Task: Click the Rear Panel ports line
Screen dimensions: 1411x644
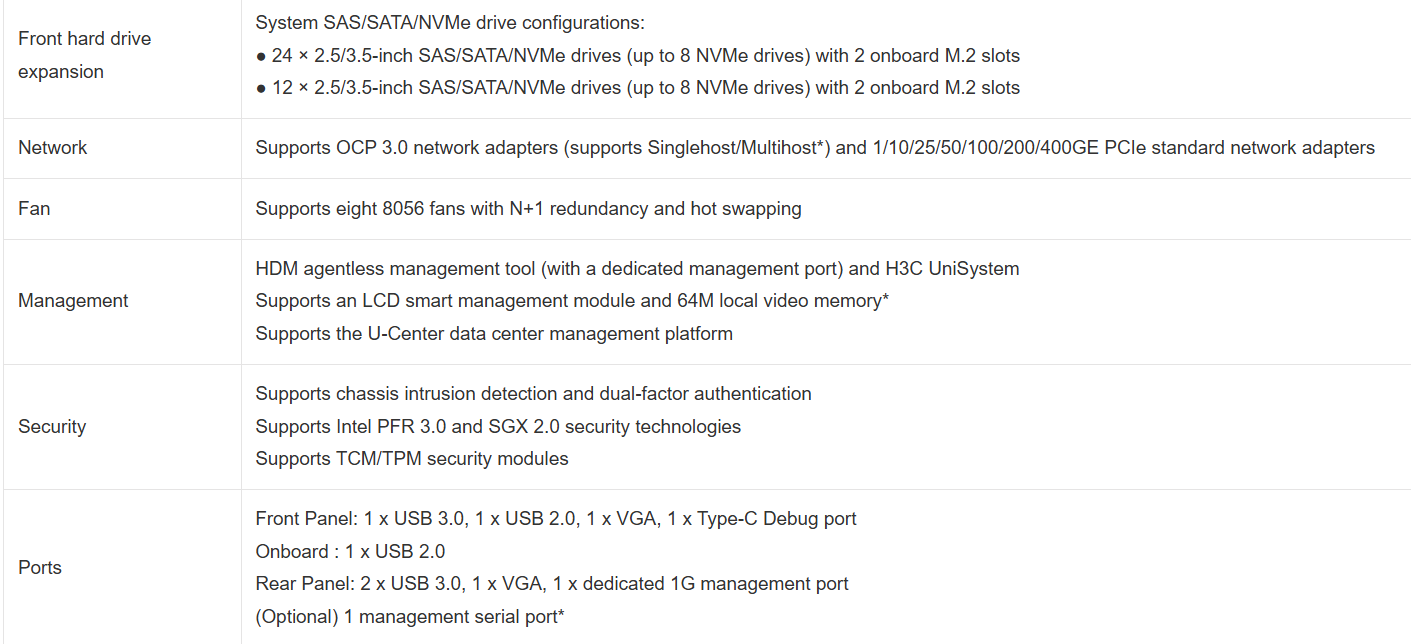Action: 552,584
